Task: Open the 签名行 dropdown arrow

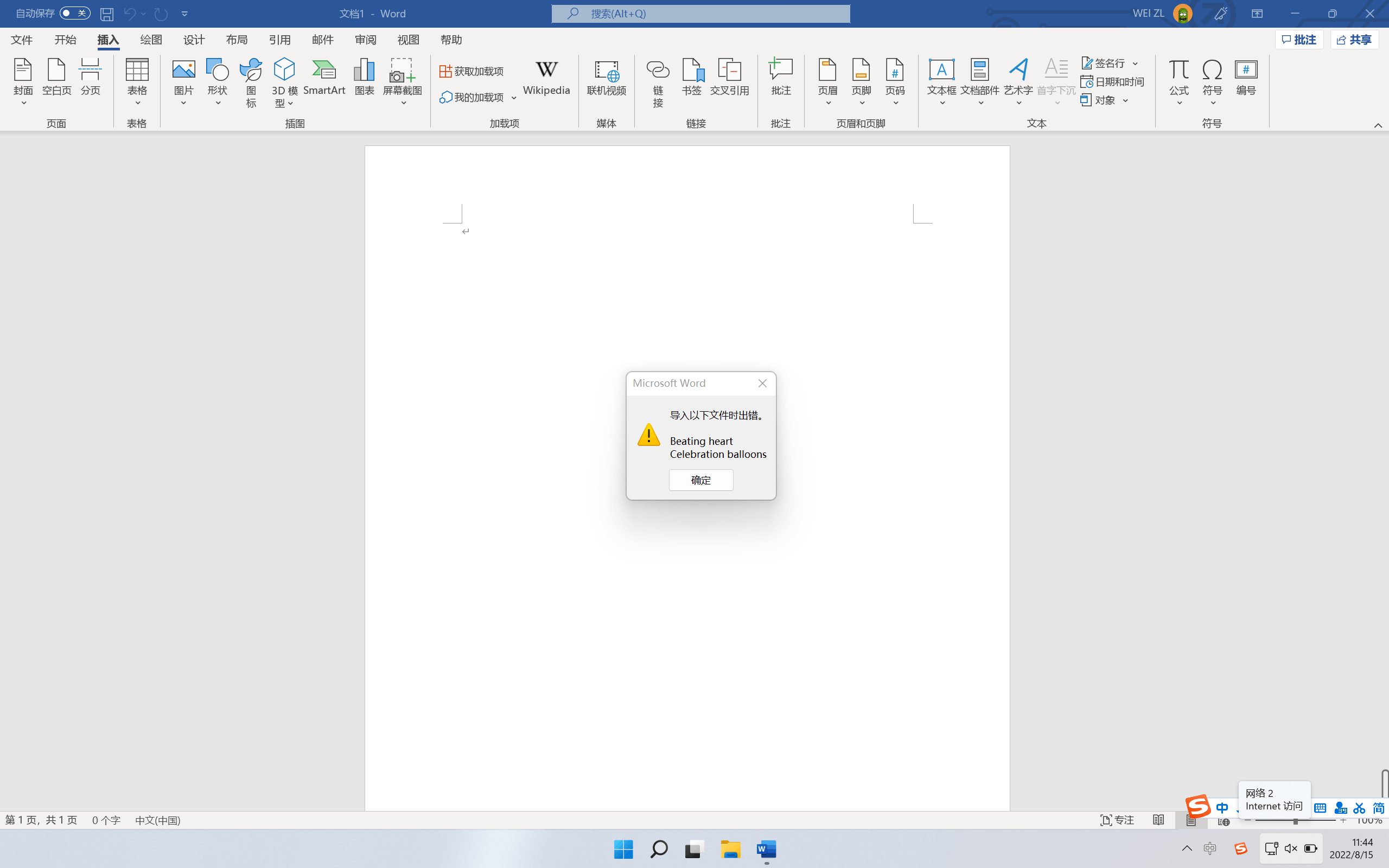Action: (x=1135, y=63)
